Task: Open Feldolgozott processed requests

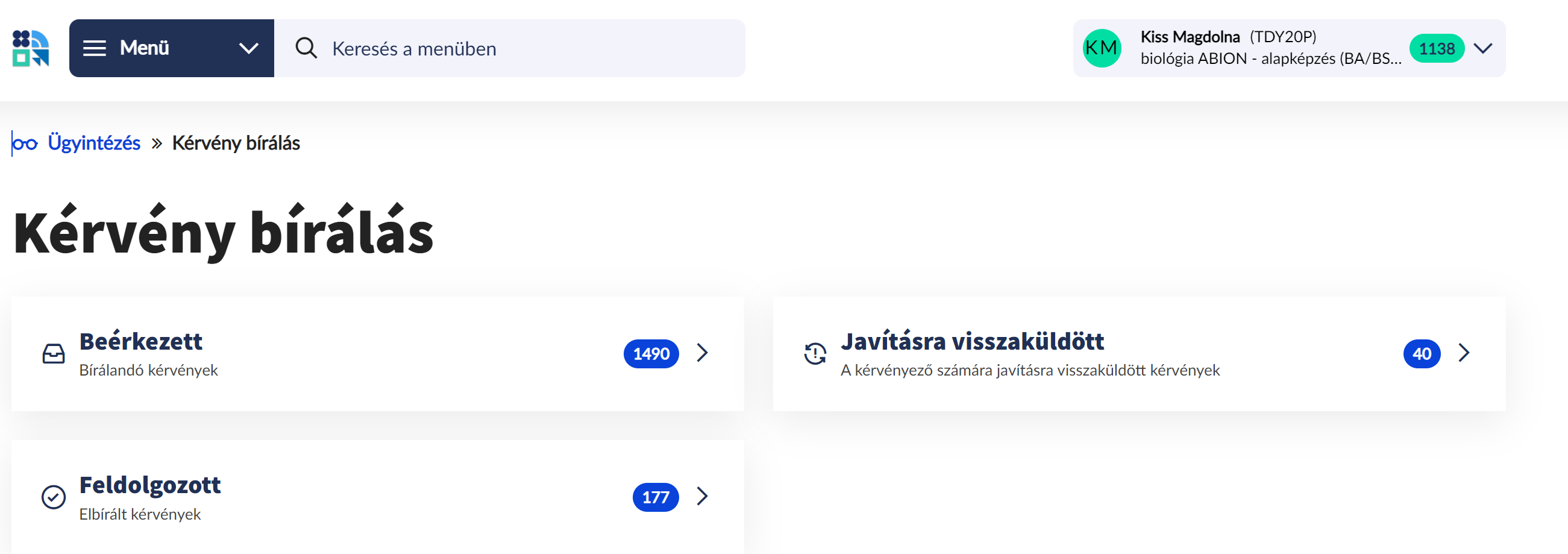Action: coord(149,485)
